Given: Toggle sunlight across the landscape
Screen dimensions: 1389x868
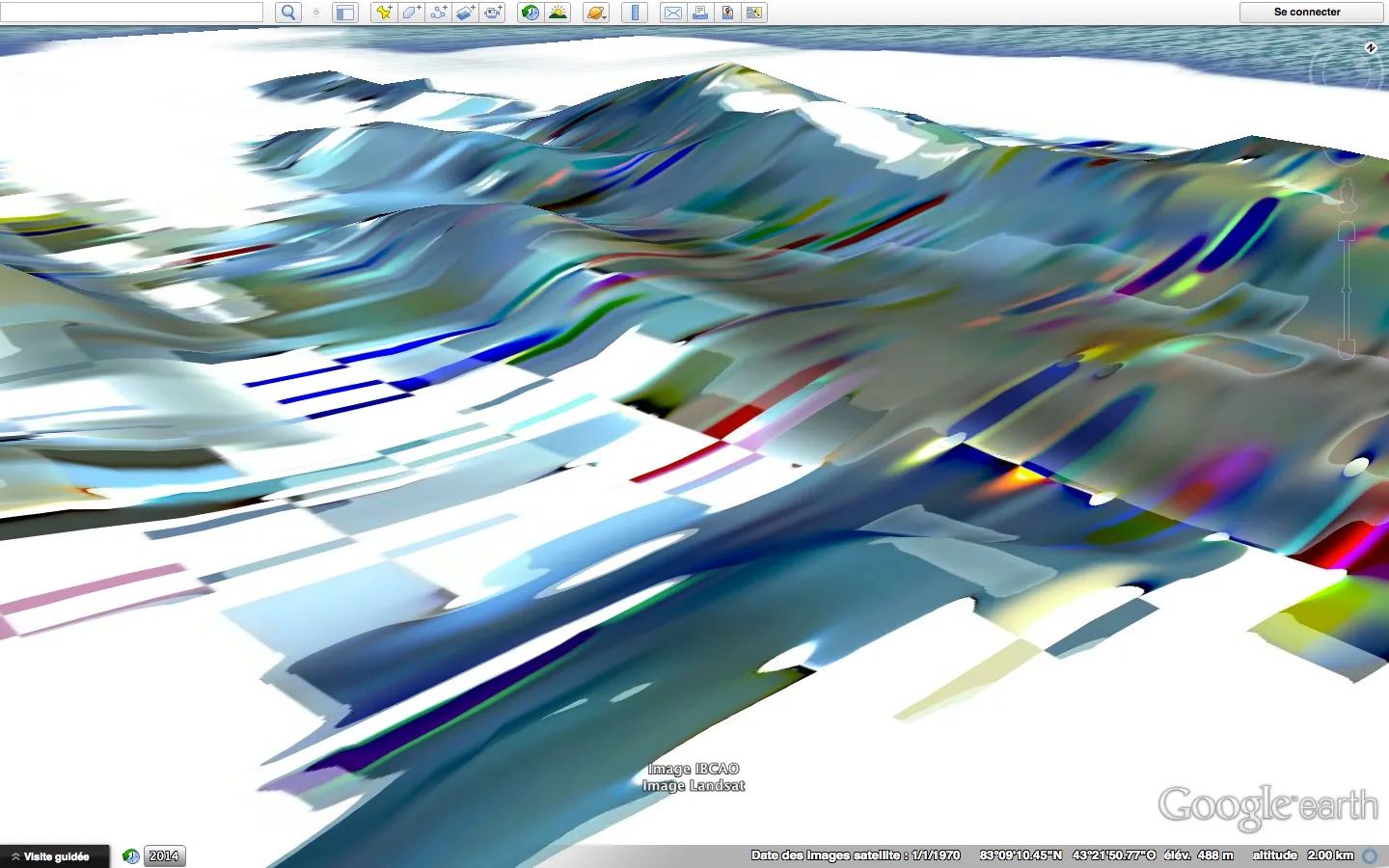Looking at the screenshot, I should click(x=558, y=13).
